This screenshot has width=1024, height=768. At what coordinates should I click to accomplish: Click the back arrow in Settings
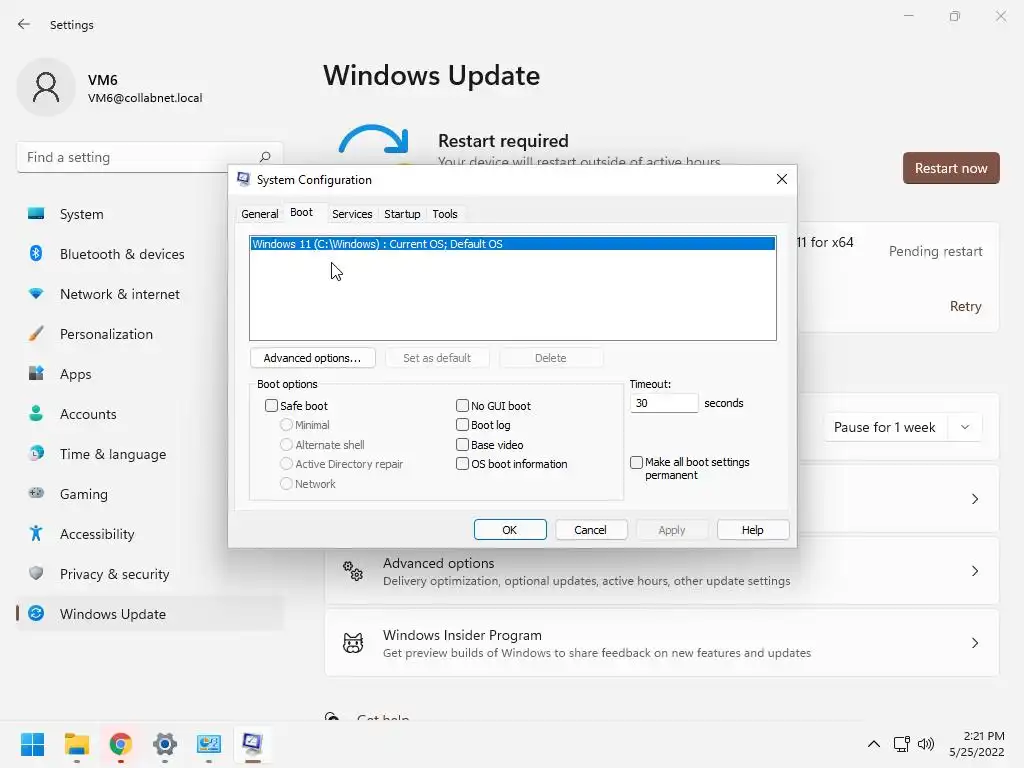(x=24, y=24)
